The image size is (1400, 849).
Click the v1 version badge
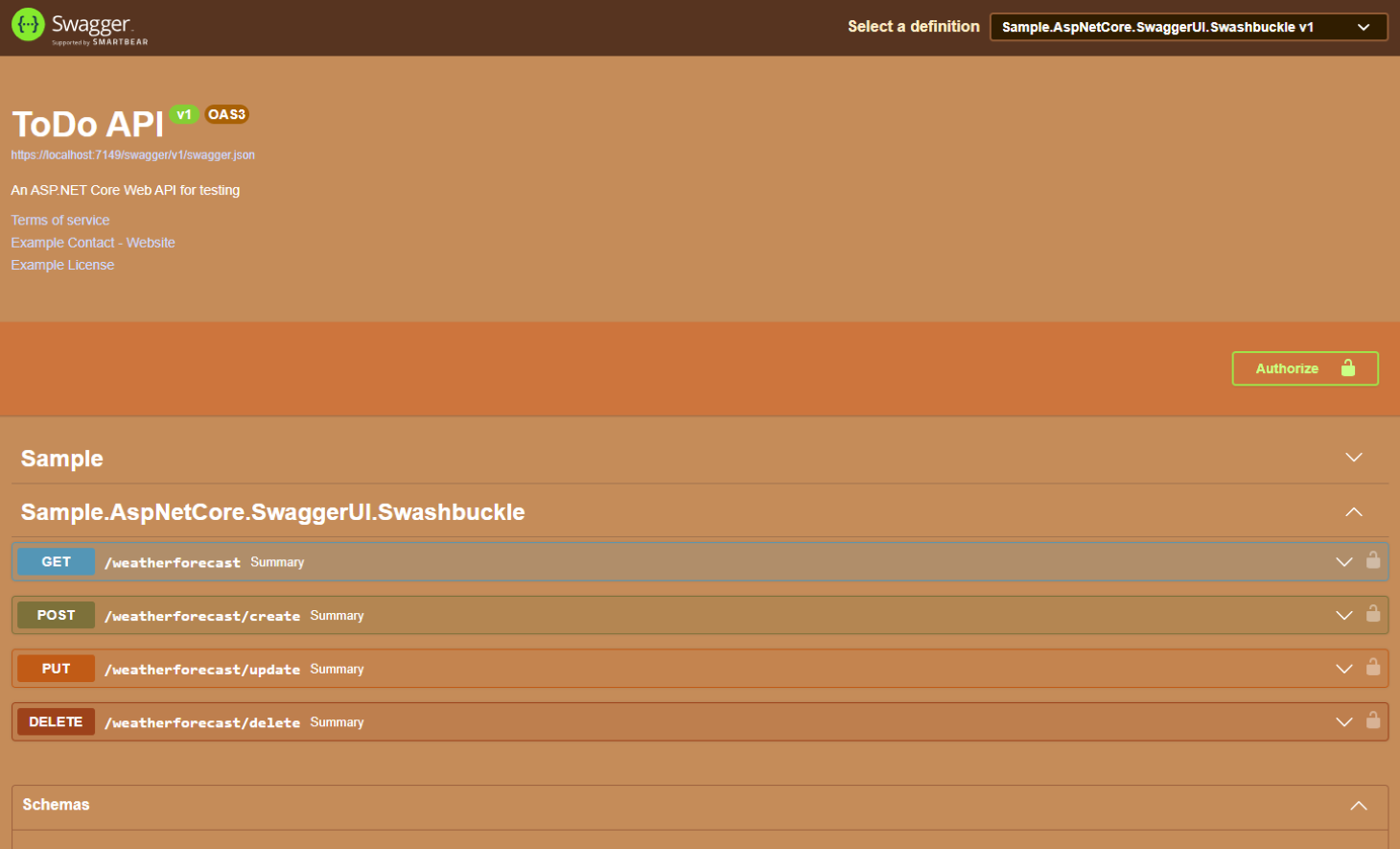(x=184, y=114)
